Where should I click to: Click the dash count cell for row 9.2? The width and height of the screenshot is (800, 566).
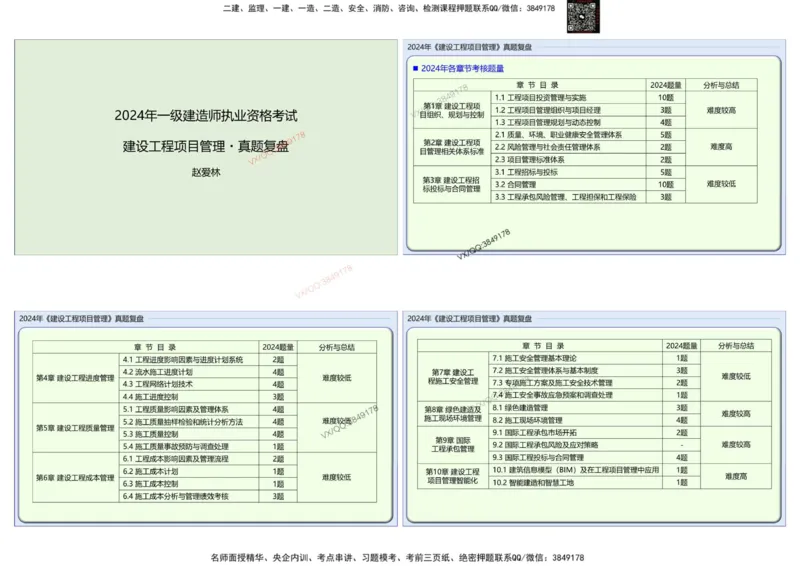click(x=682, y=445)
